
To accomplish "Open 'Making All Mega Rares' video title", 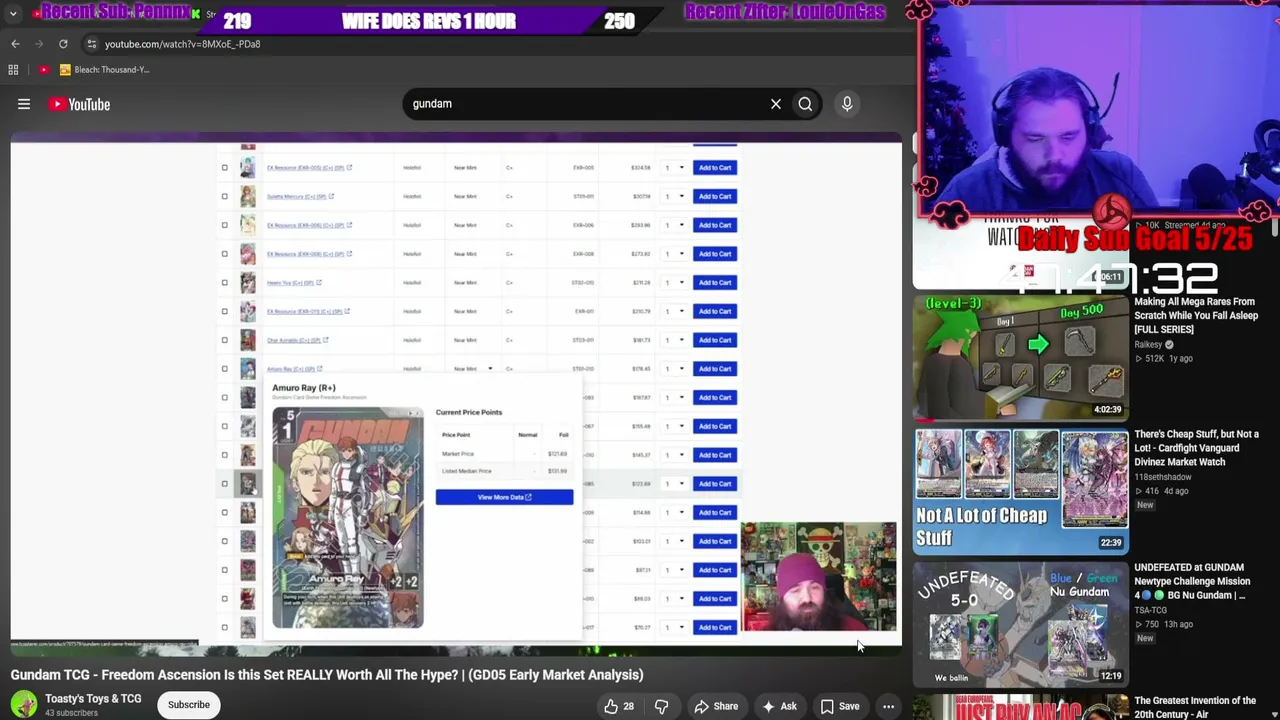I will point(1196,315).
